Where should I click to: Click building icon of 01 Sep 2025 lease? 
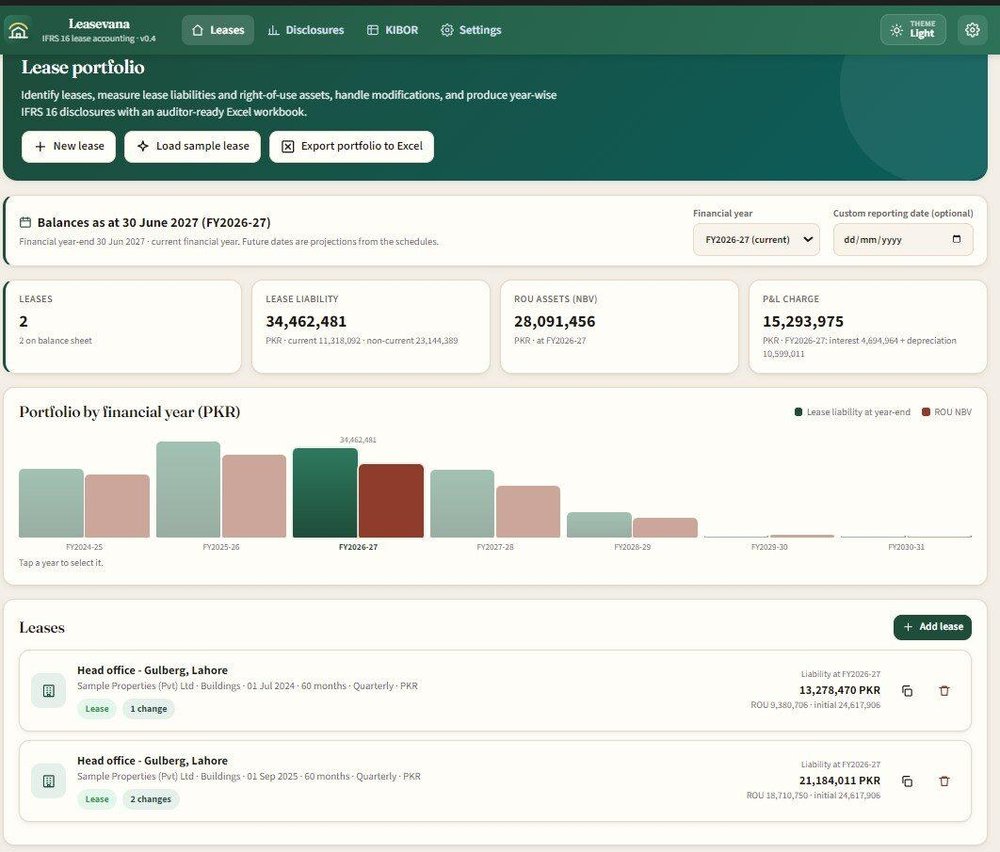[48, 781]
